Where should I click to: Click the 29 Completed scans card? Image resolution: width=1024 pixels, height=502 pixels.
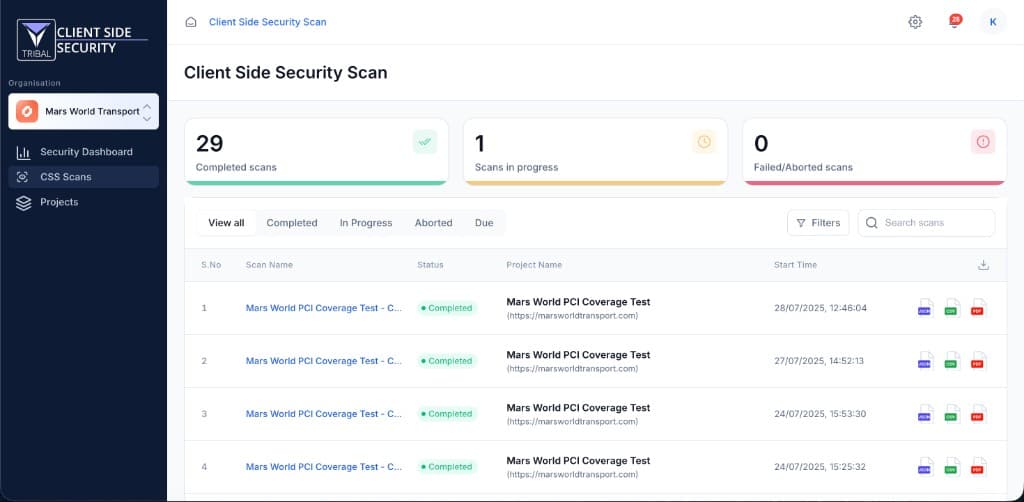pos(317,151)
